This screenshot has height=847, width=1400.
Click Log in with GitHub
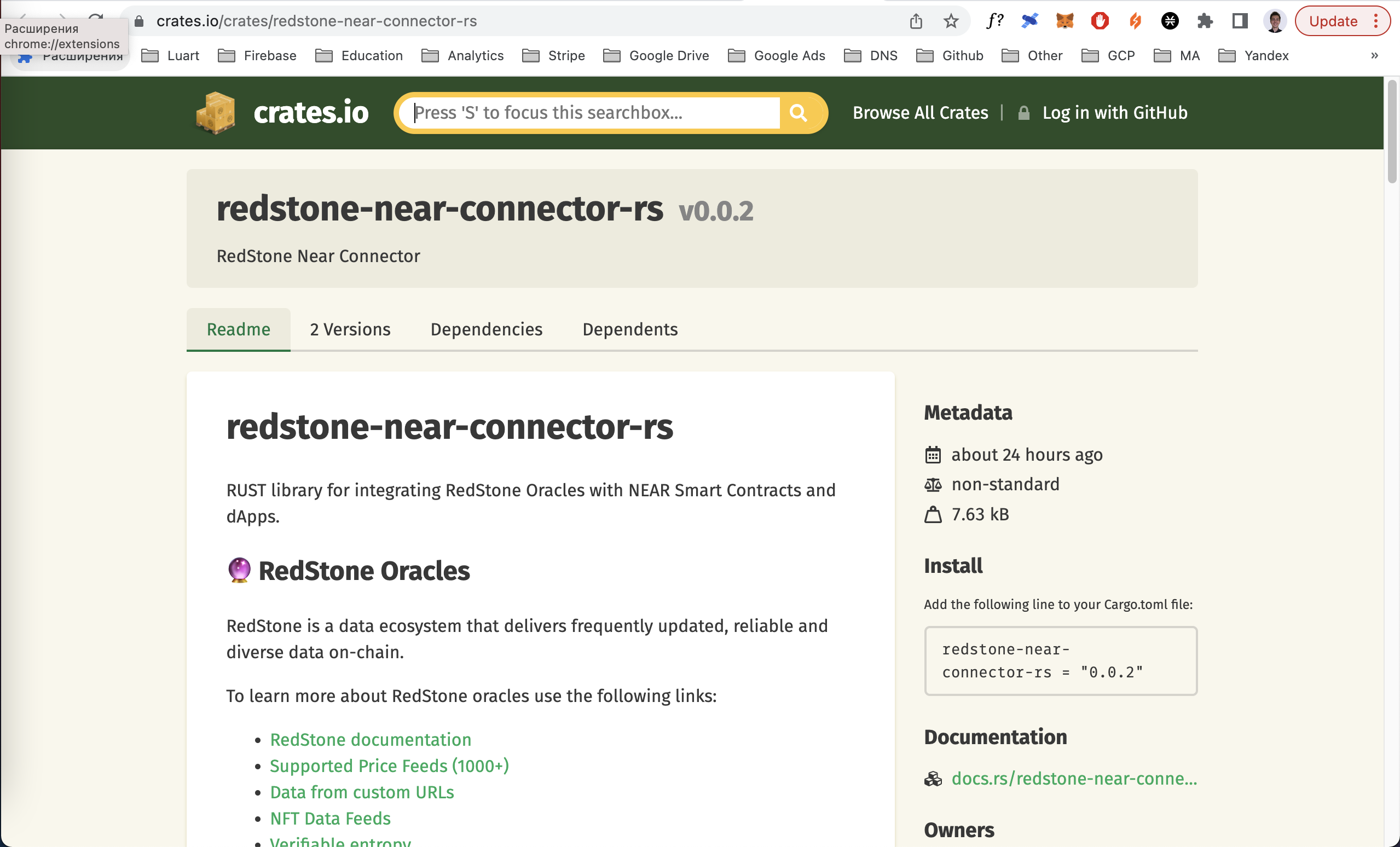(x=1114, y=113)
